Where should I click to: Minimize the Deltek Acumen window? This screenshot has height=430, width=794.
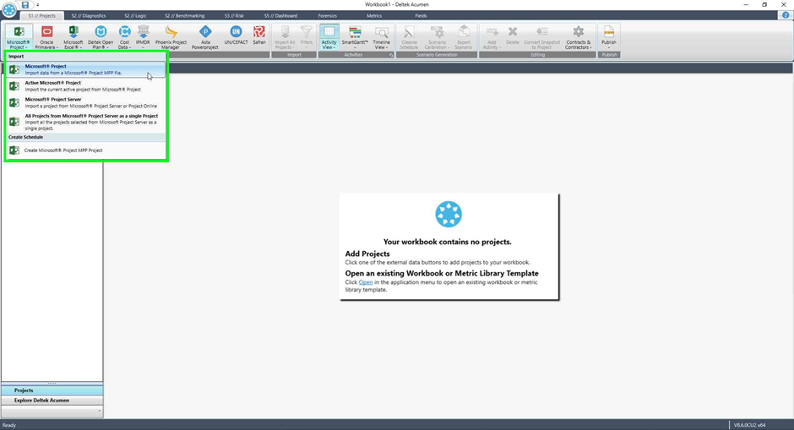(x=746, y=5)
